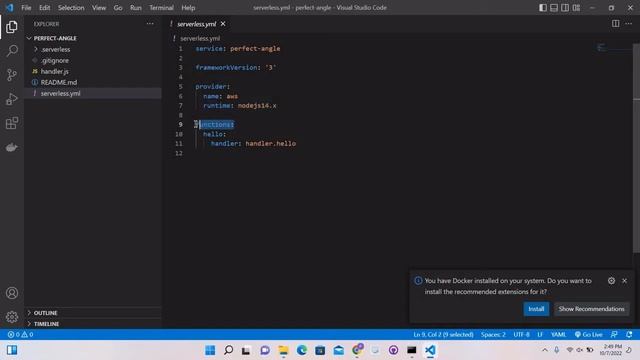Open the Mail app from taskbar
Viewport: 640px width, 360px height.
pos(338,350)
